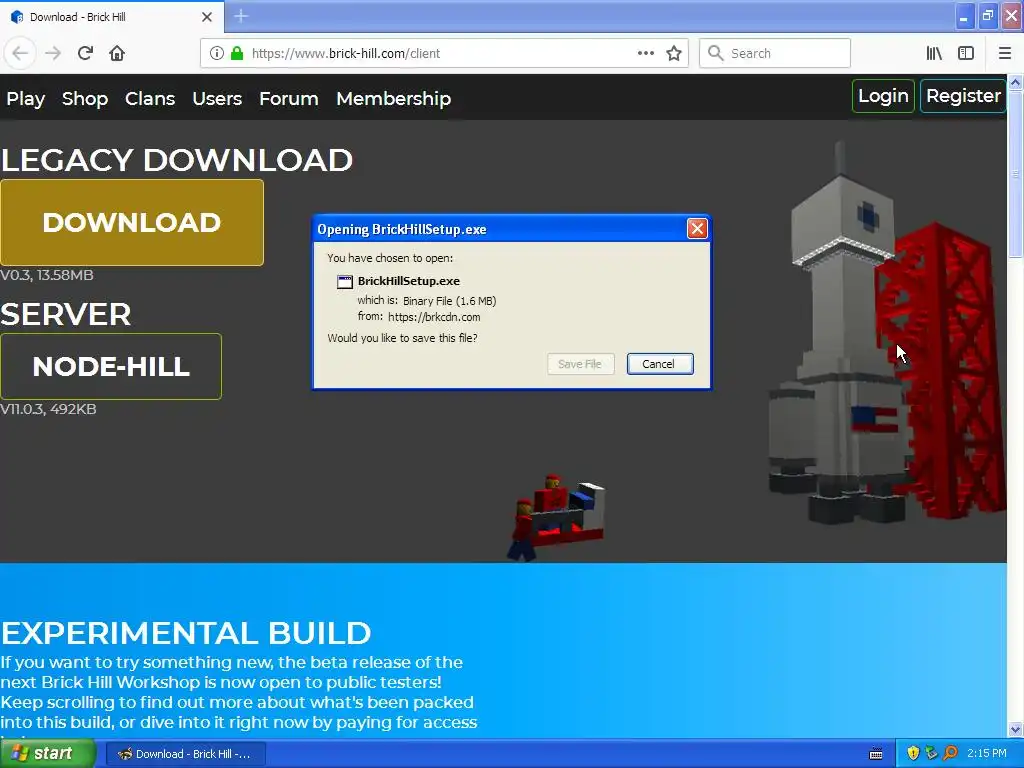Click the magnifier tray icon
1024x768 pixels.
pyautogui.click(x=950, y=753)
